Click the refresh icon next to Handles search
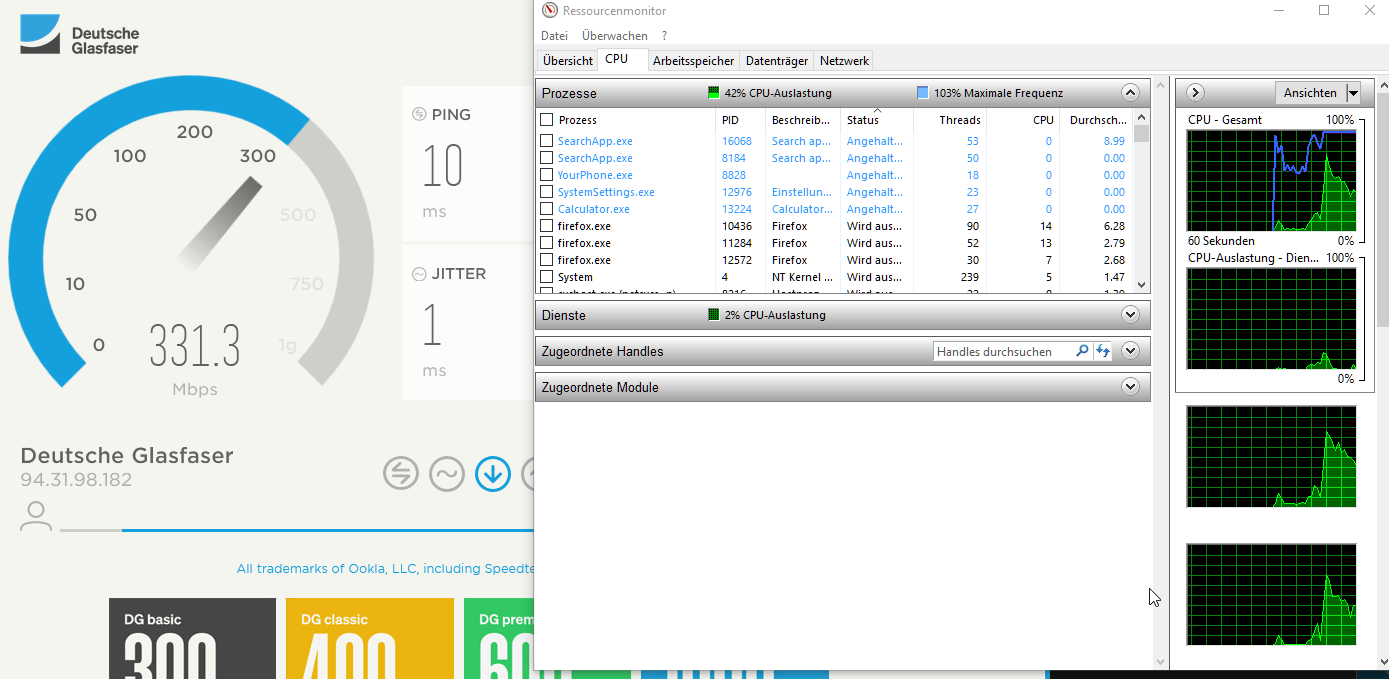This screenshot has height=679, width=1389. [1102, 351]
